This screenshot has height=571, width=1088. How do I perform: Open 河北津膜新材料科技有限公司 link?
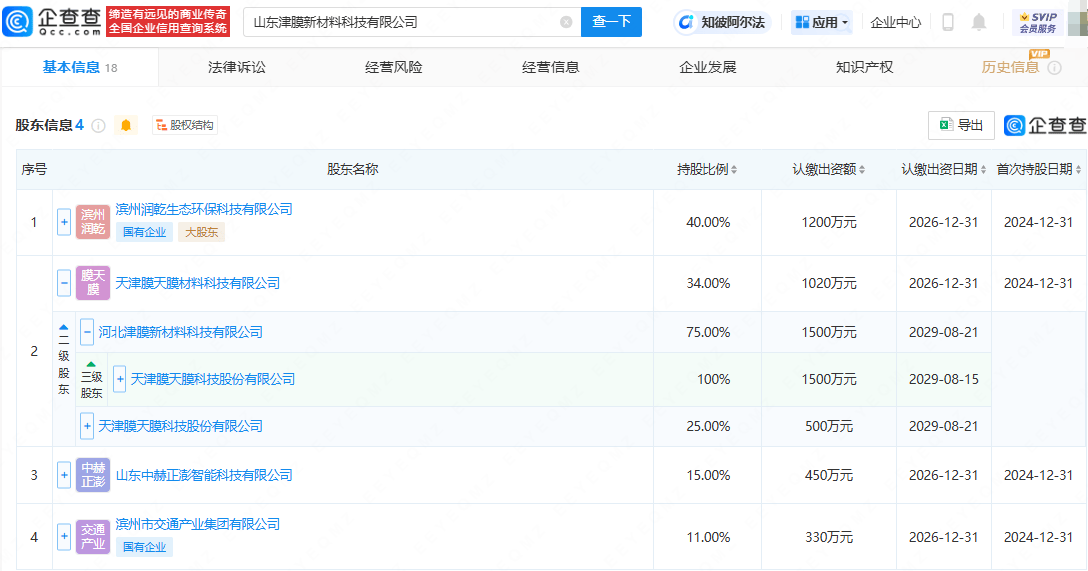pos(180,332)
